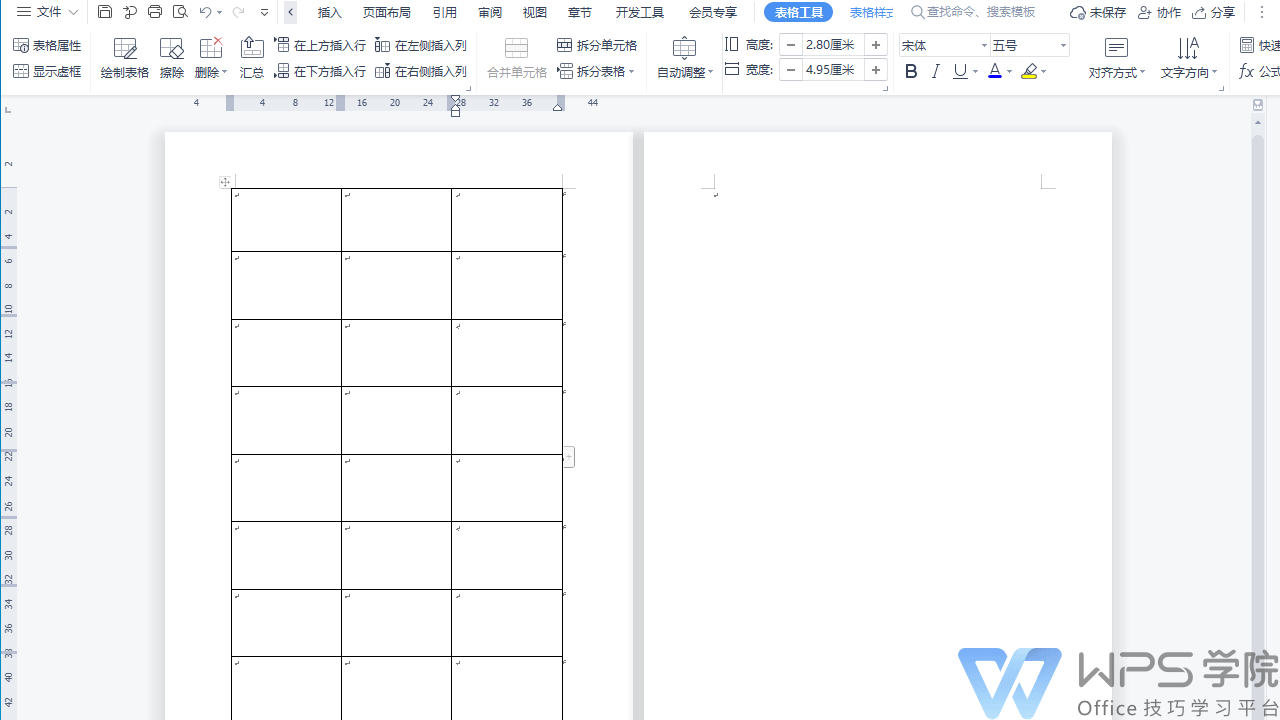Switch to Chapter (章节) tab
Screen dimensions: 1280x720
(580, 13)
